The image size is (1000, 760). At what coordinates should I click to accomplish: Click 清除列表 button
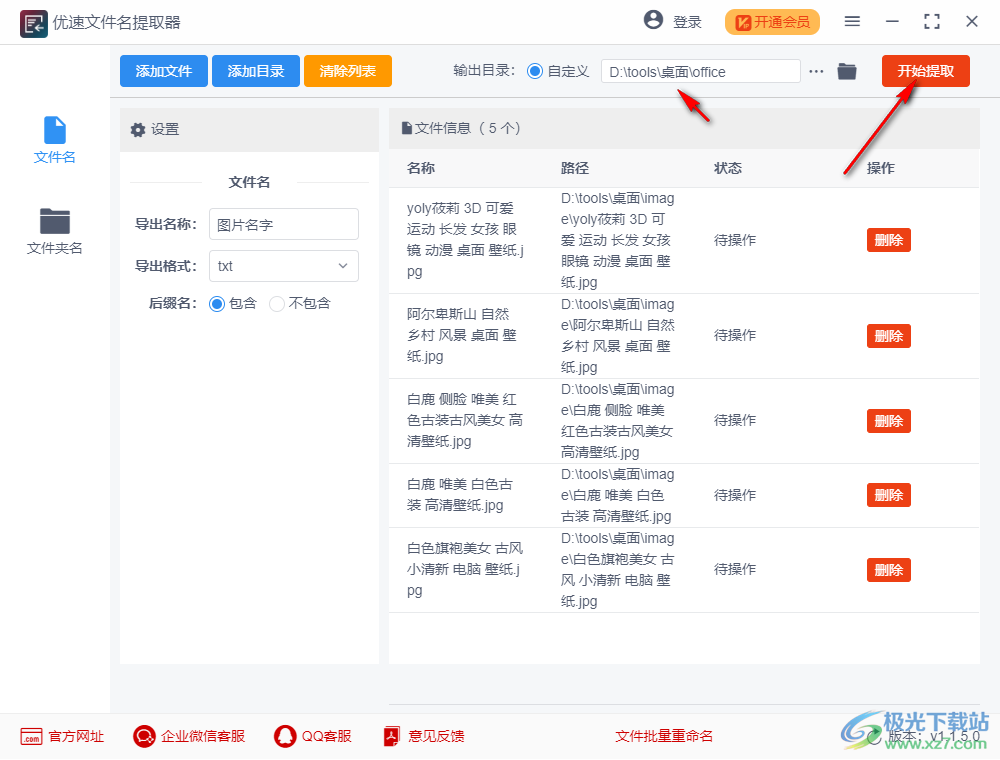tap(348, 71)
